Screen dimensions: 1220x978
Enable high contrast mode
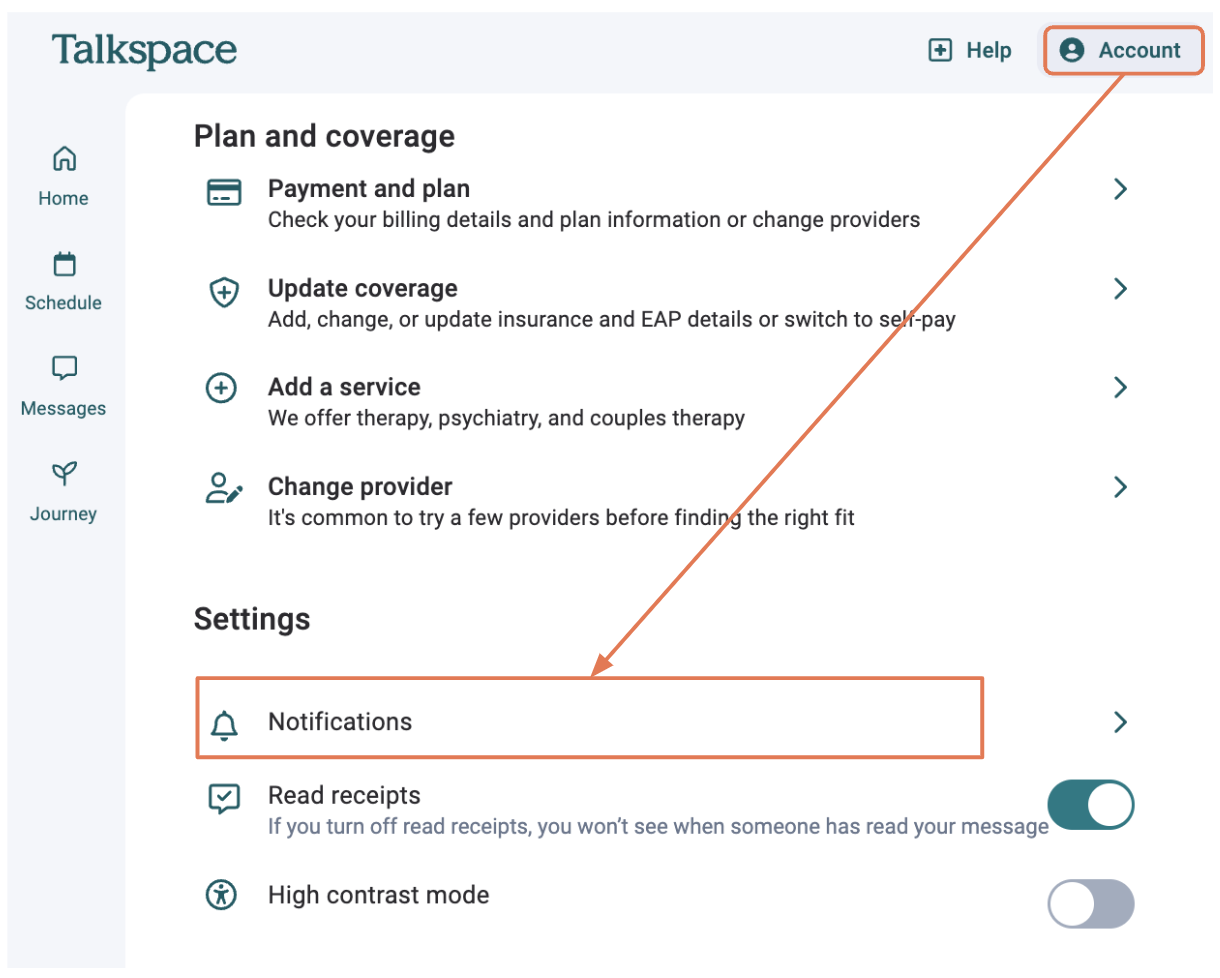(1090, 904)
